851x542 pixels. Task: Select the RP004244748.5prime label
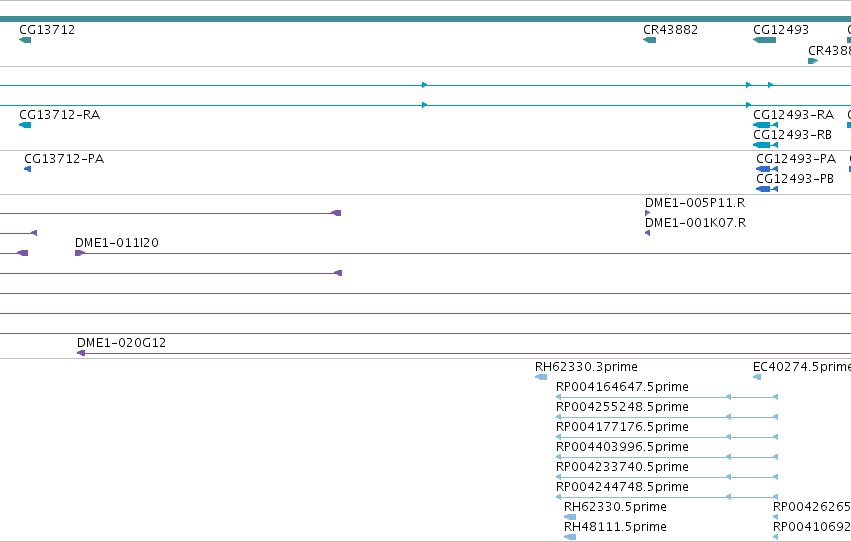623,487
